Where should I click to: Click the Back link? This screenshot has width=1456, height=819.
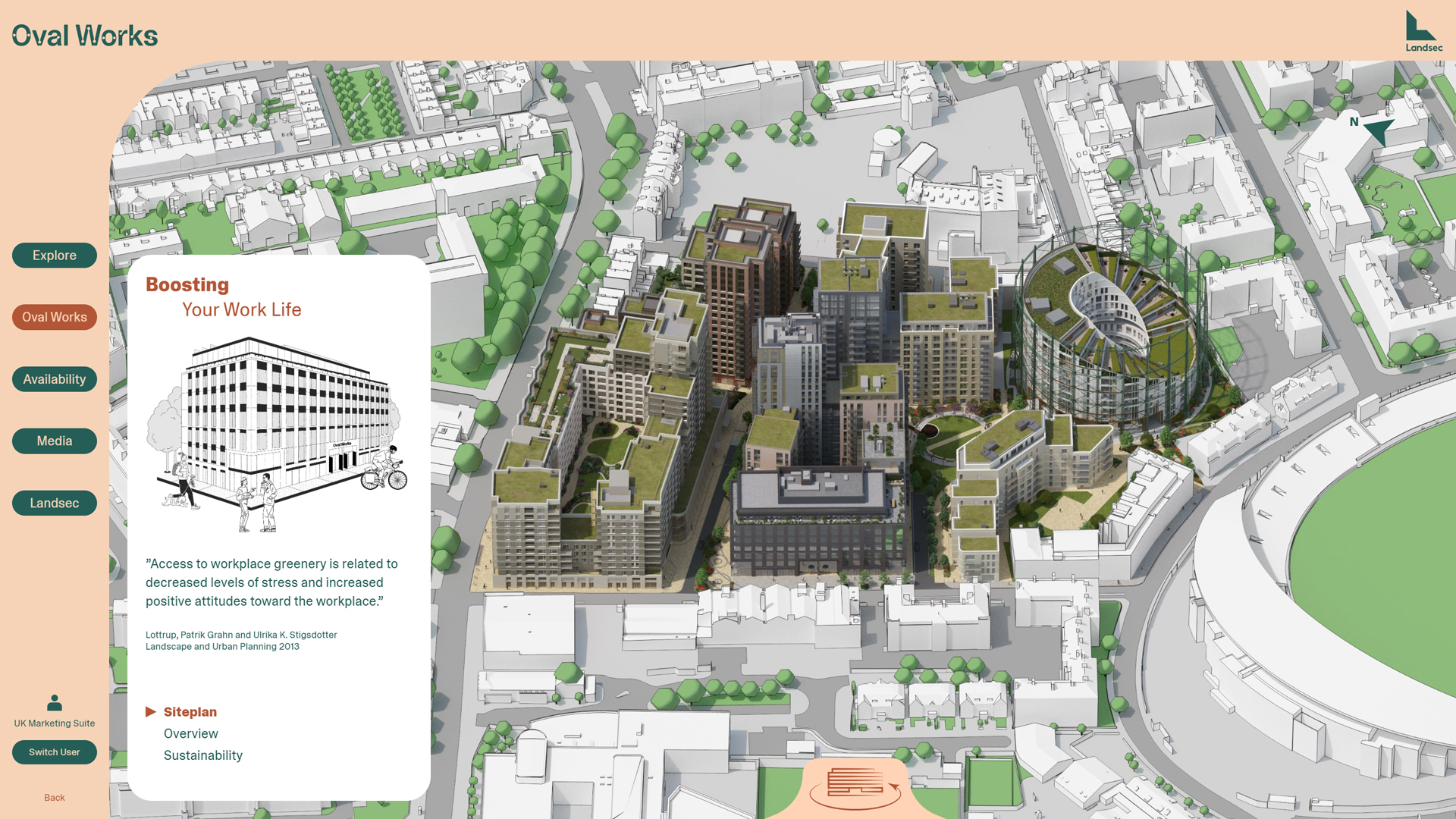point(55,798)
